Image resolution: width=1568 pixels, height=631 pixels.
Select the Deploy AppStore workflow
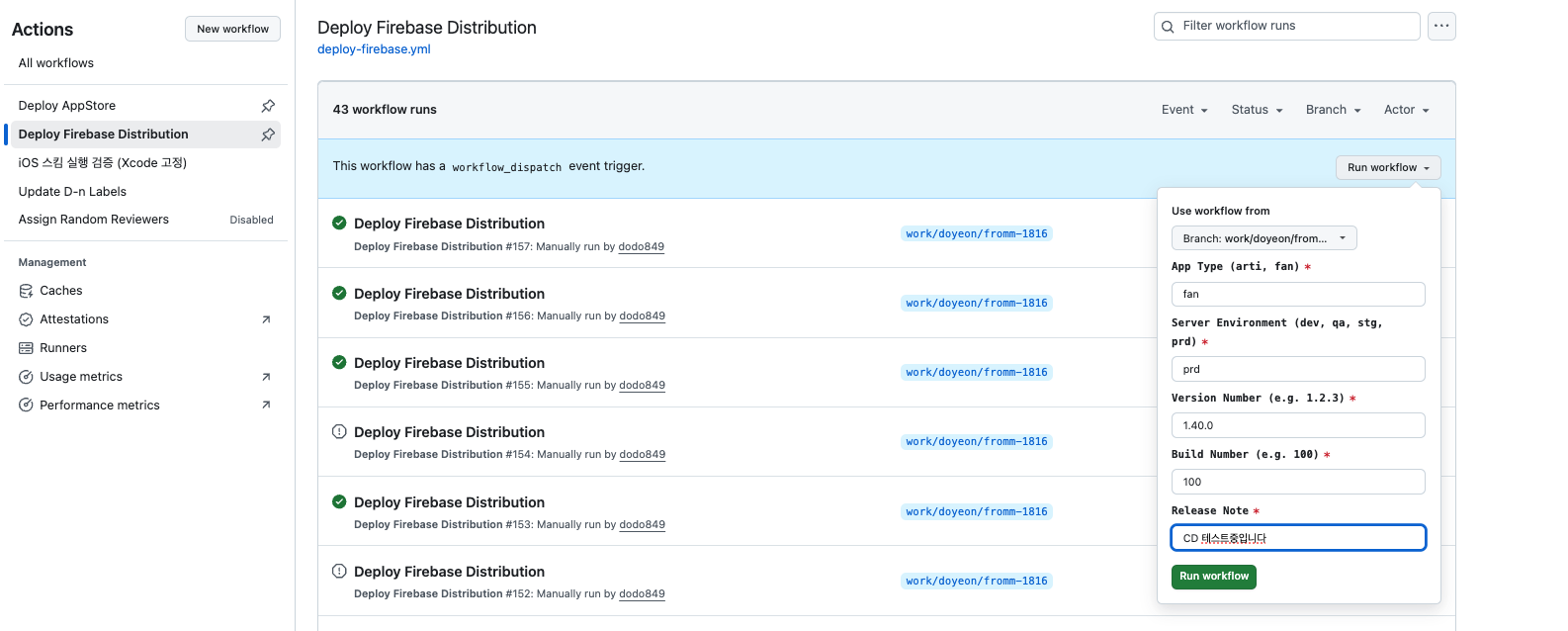tap(67, 106)
